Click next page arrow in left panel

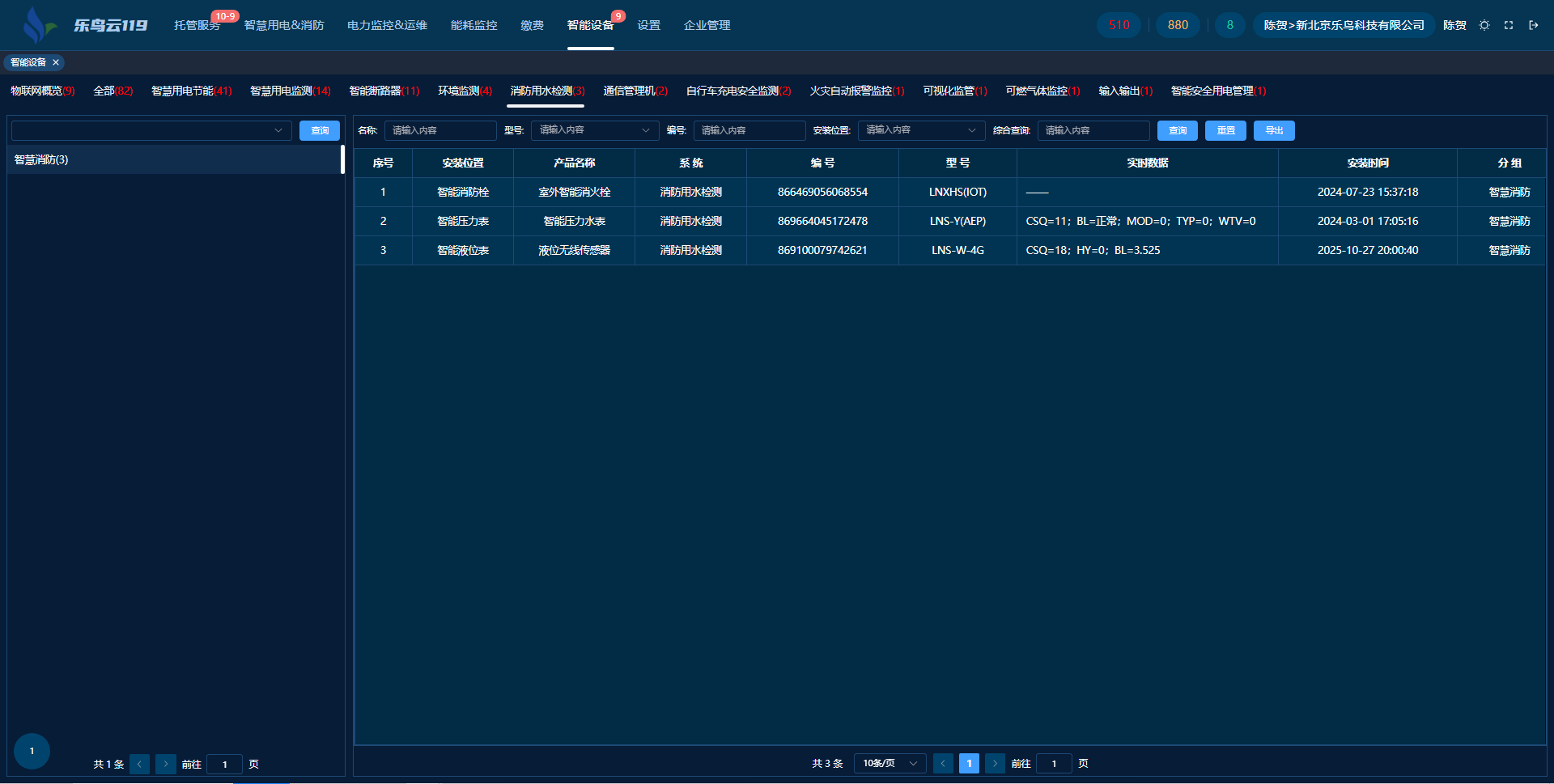point(166,764)
